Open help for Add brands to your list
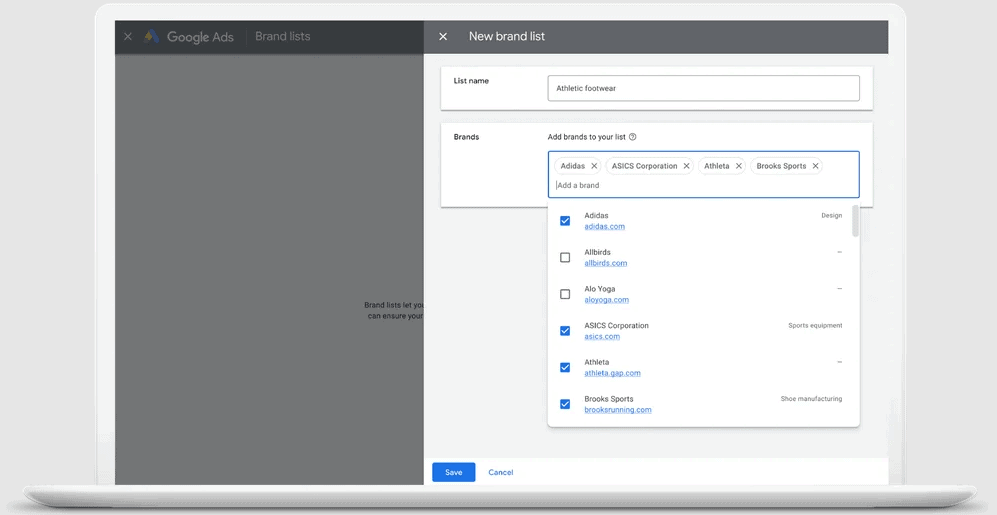This screenshot has height=515, width=997. coord(633,137)
